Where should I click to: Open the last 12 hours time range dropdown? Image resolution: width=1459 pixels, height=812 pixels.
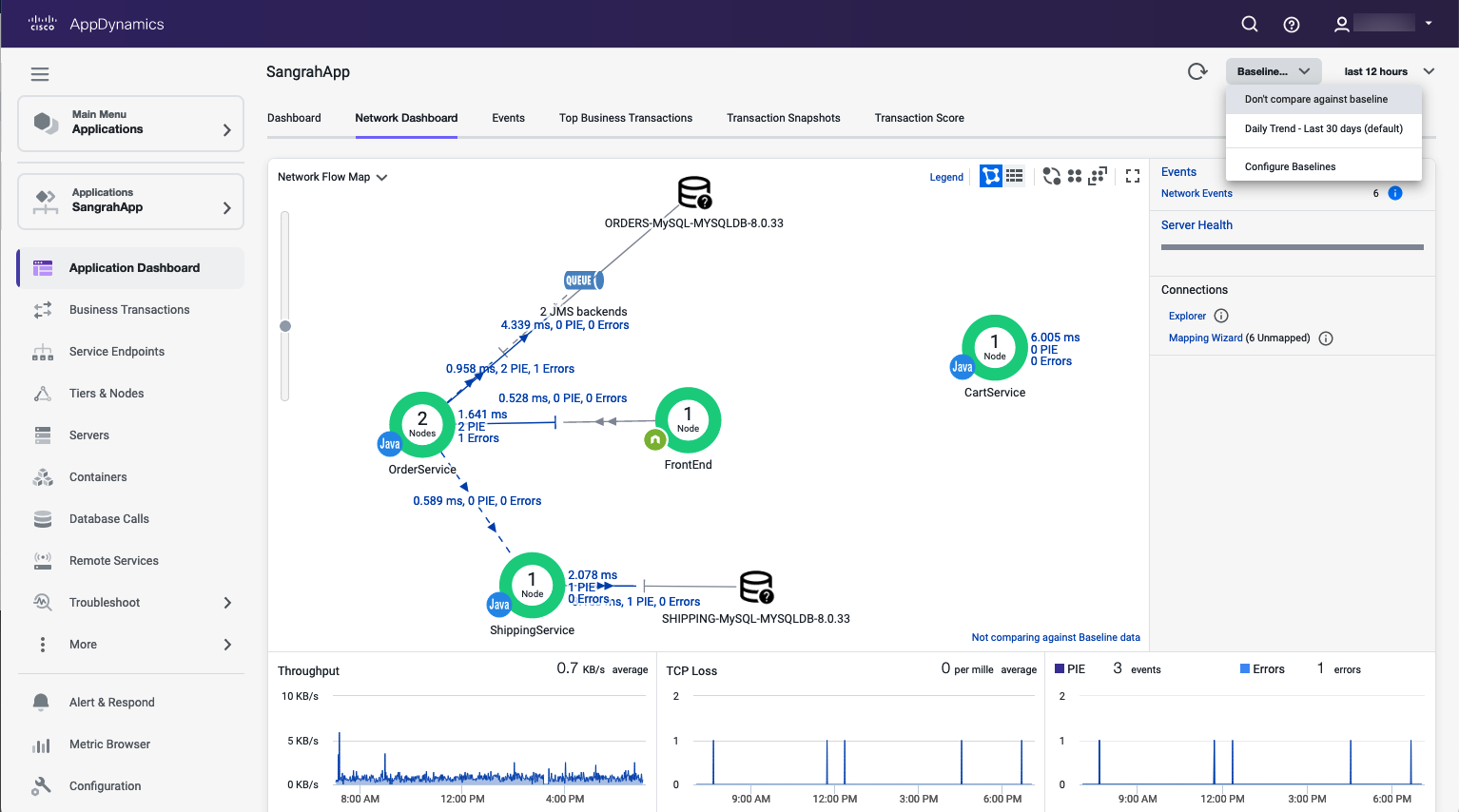click(x=1389, y=71)
